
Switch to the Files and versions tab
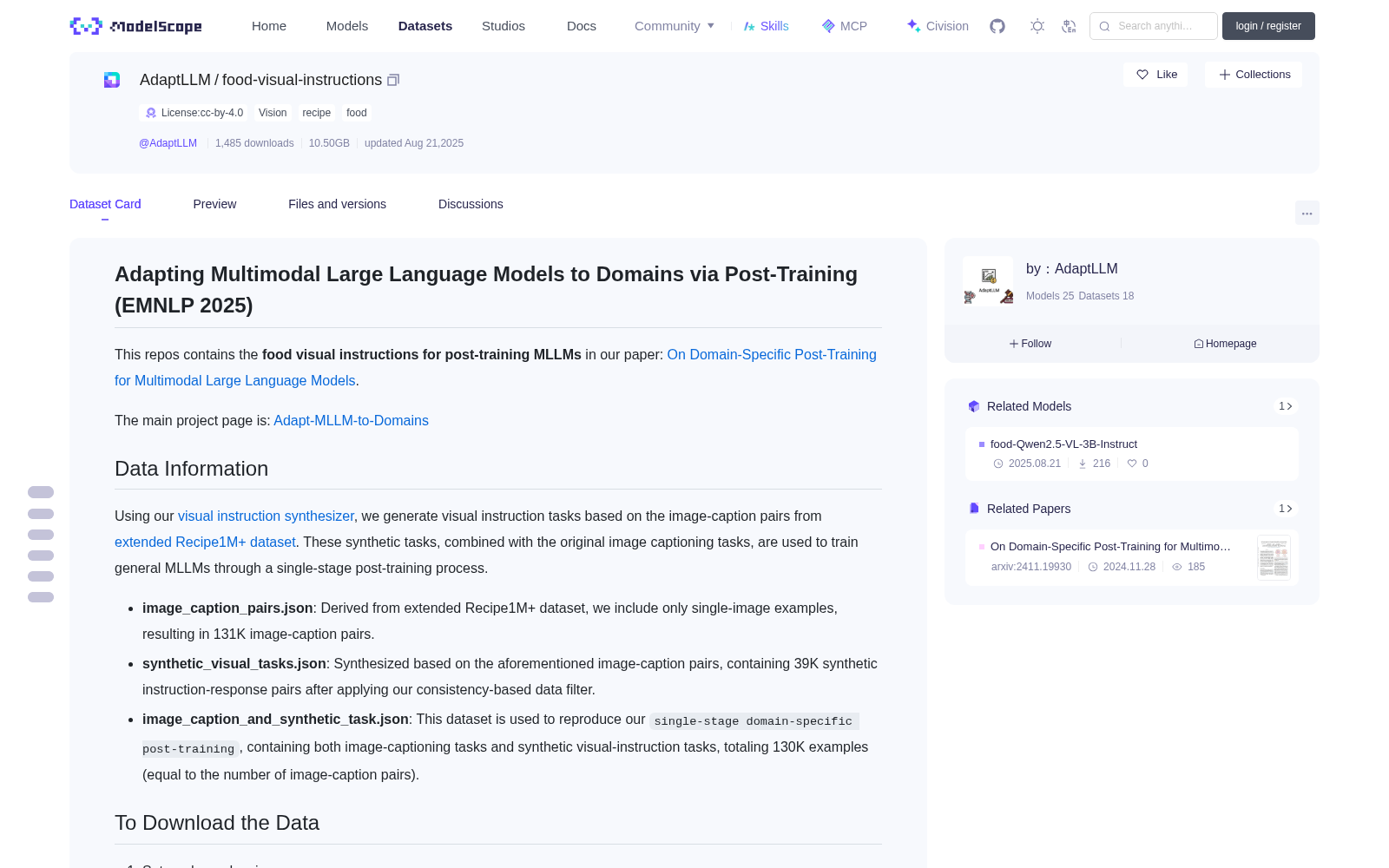[x=337, y=204]
